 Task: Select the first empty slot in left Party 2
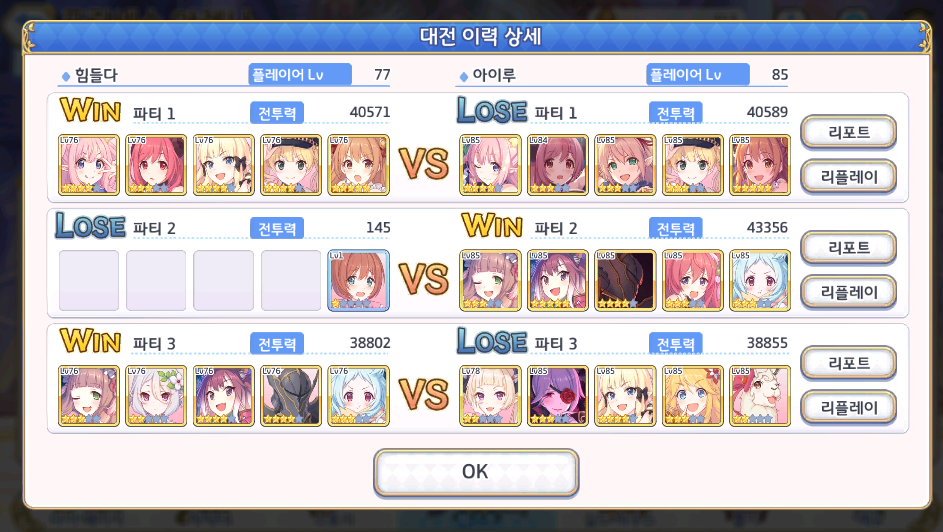(88, 281)
